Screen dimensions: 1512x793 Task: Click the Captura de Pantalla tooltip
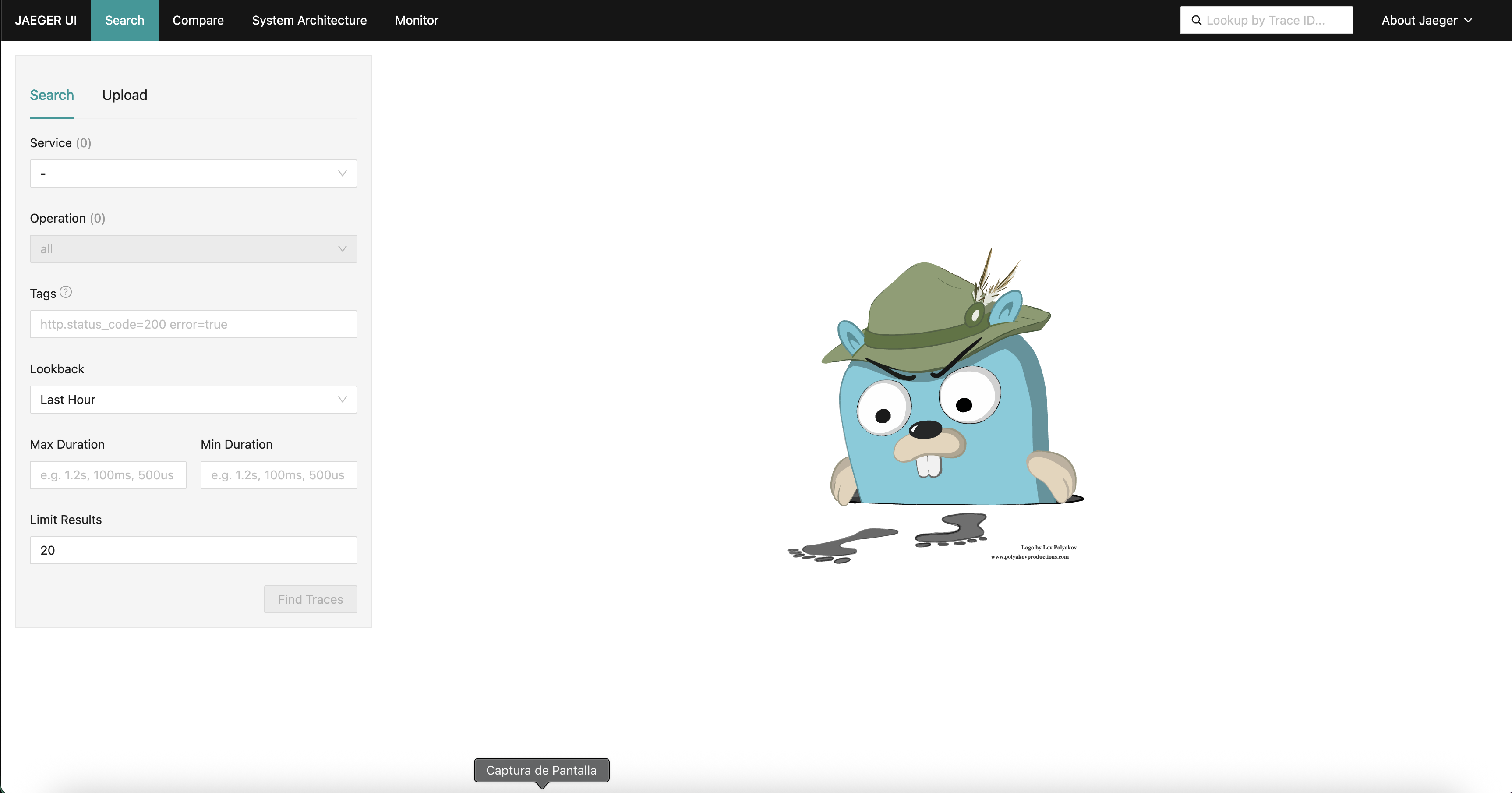541,770
